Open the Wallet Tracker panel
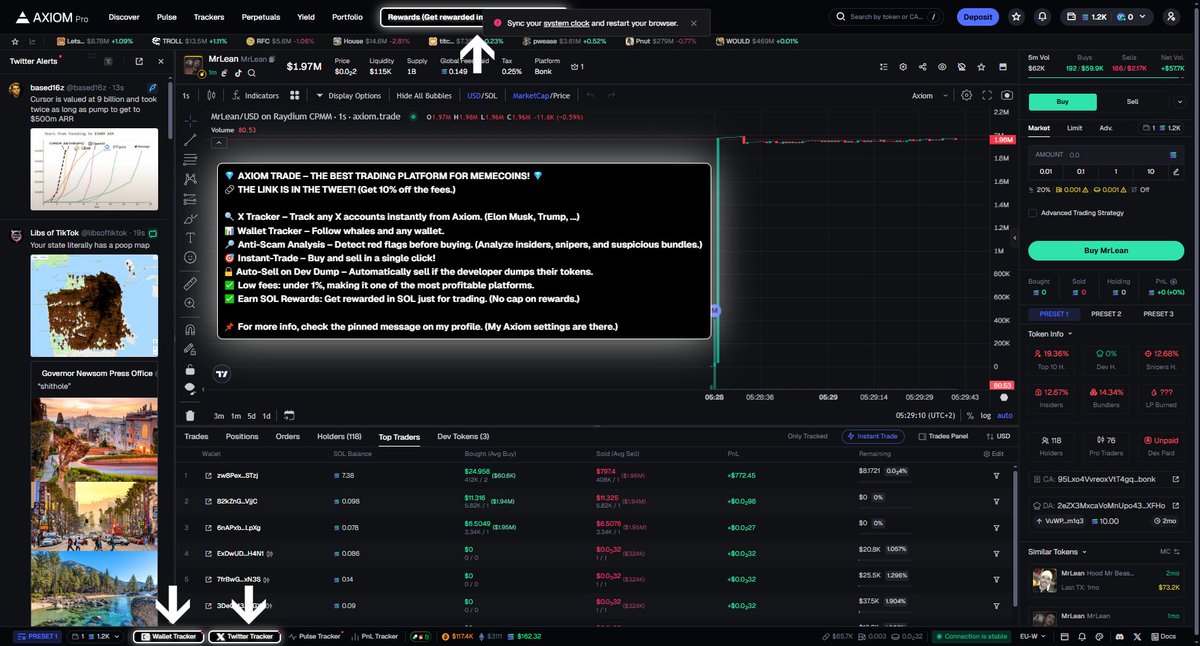The height and width of the screenshot is (646, 1200). pyautogui.click(x=169, y=636)
